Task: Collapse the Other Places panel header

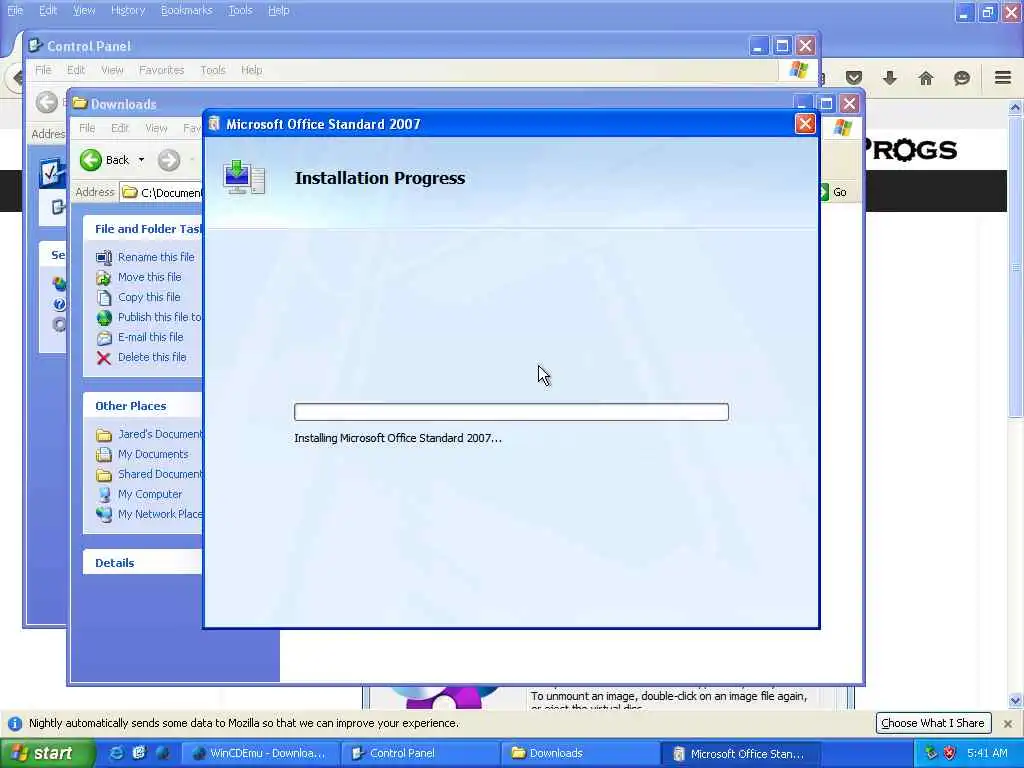Action: tap(142, 406)
